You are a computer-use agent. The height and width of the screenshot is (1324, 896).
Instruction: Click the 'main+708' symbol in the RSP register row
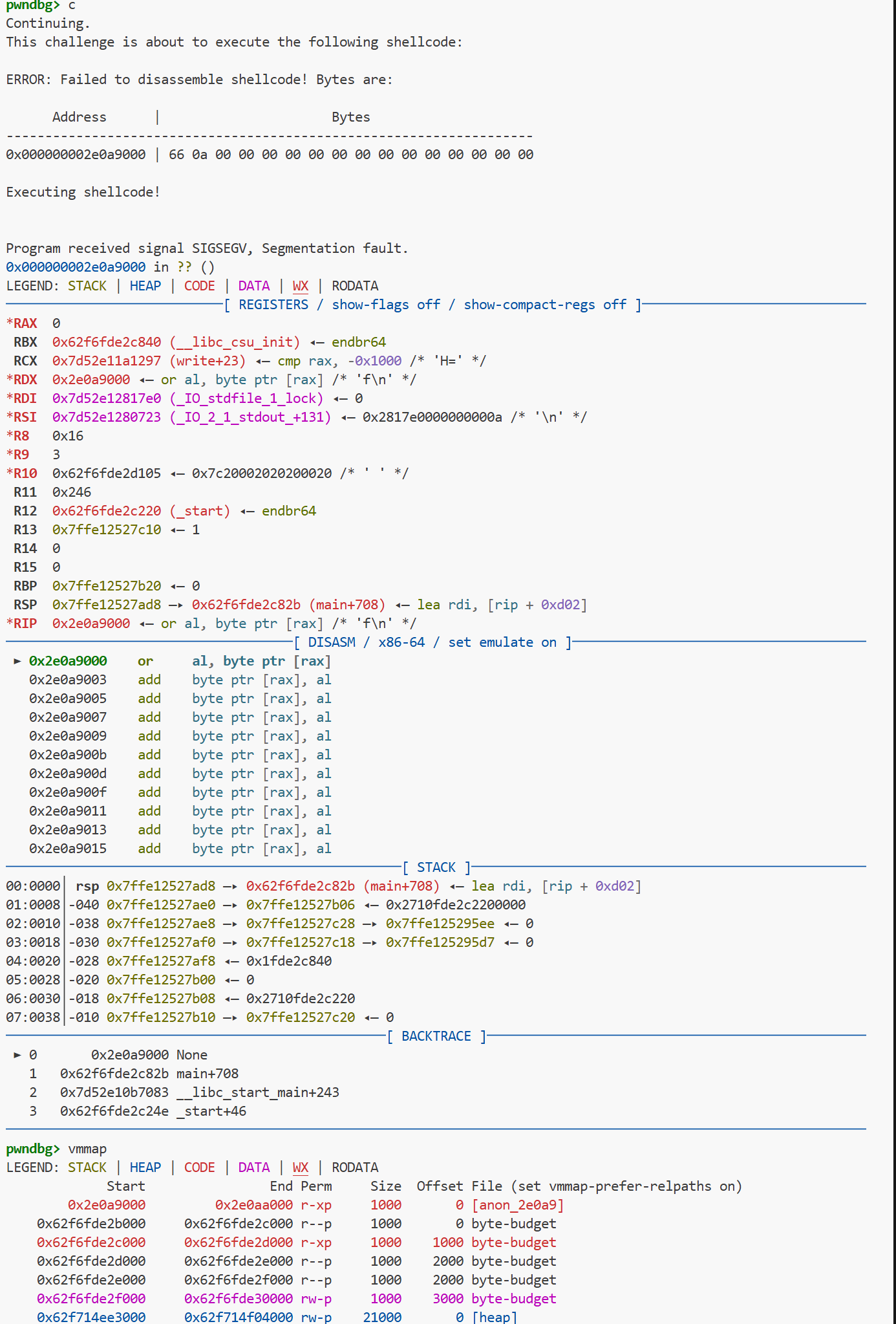pyautogui.click(x=347, y=605)
